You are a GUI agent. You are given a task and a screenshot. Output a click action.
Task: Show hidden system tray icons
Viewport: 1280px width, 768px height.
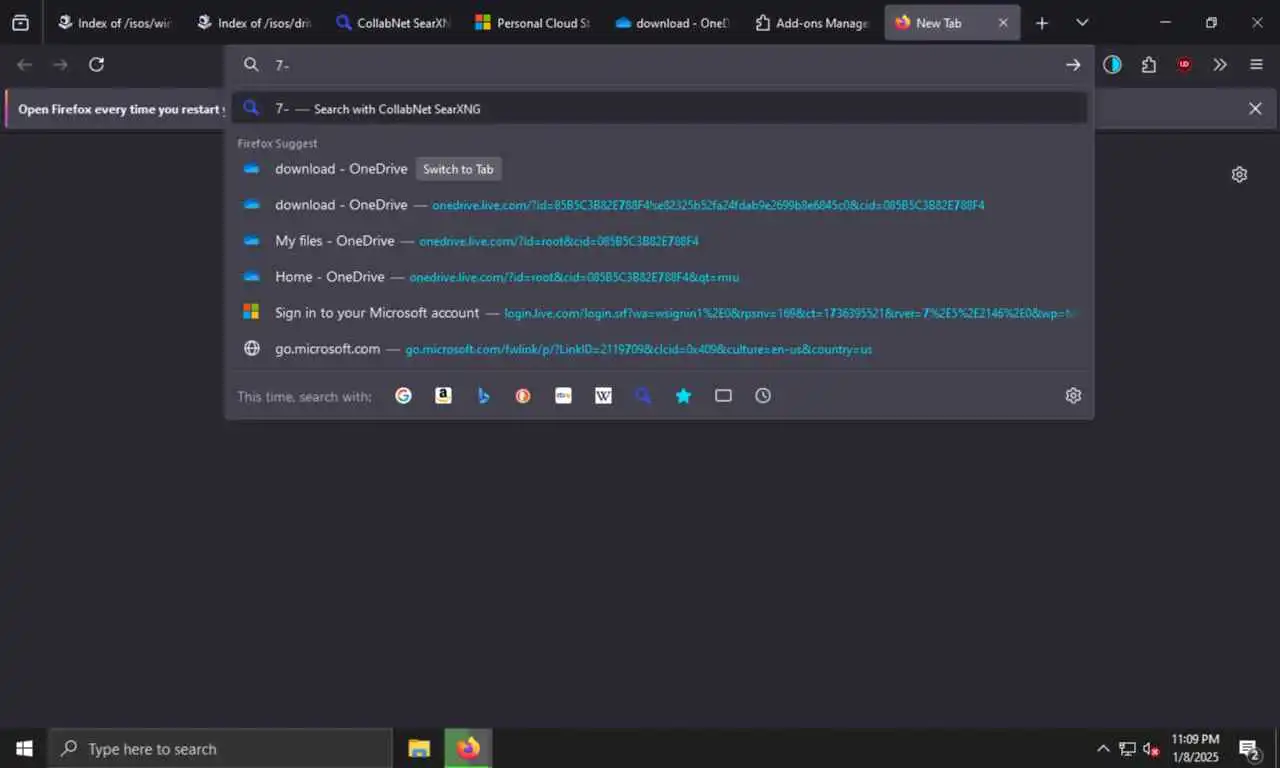[1103, 748]
